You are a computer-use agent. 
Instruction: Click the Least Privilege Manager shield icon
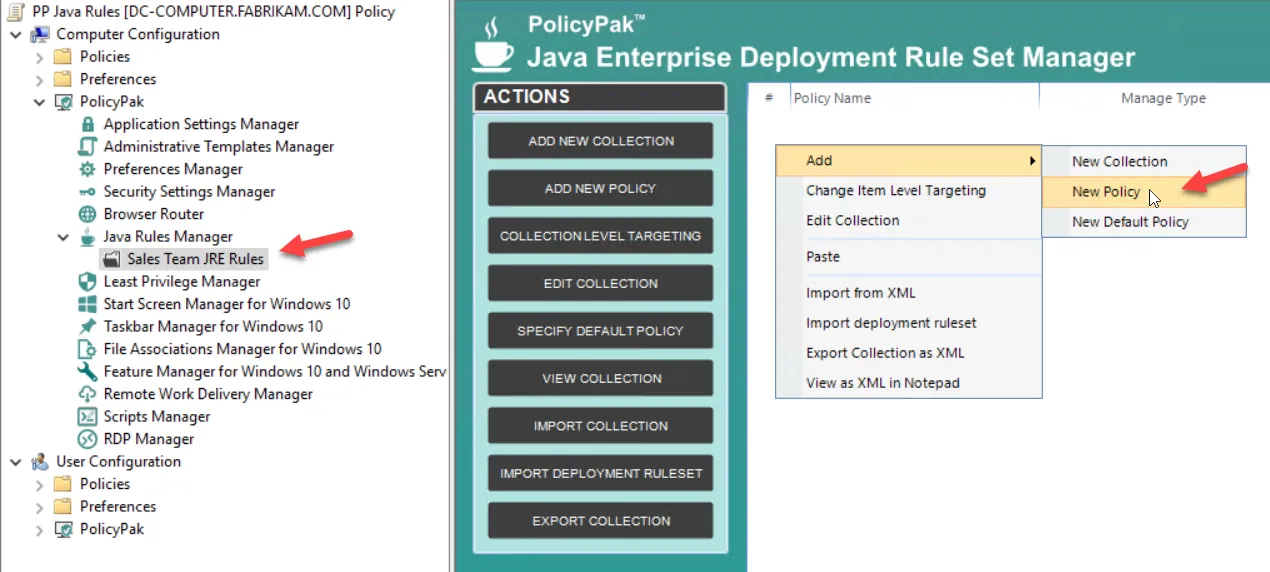click(87, 281)
